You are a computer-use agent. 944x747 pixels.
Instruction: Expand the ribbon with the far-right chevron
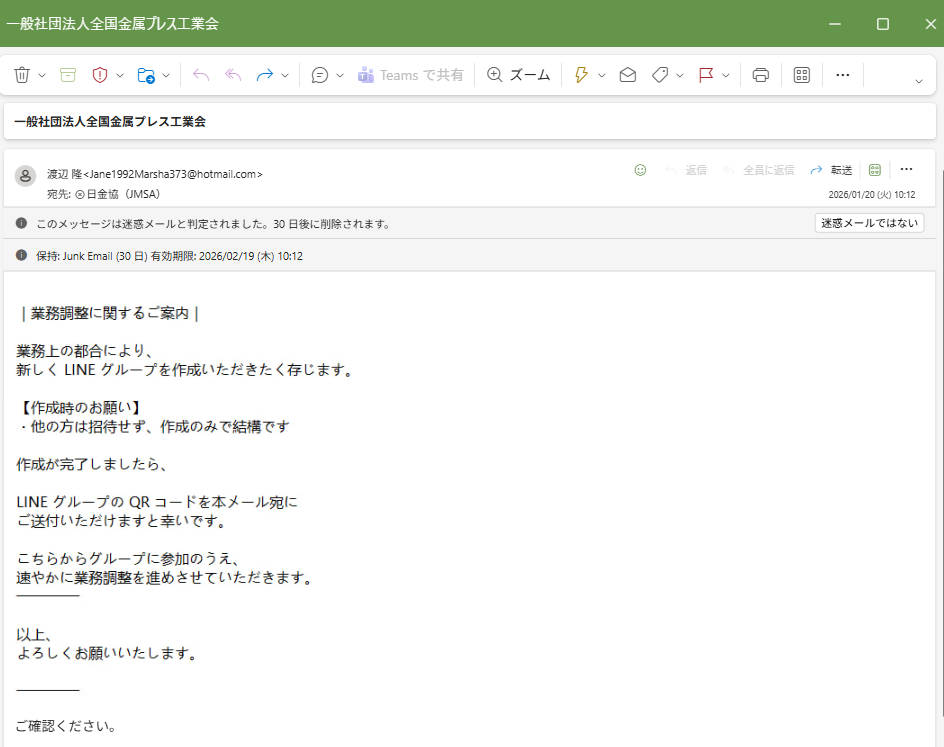pos(918,81)
